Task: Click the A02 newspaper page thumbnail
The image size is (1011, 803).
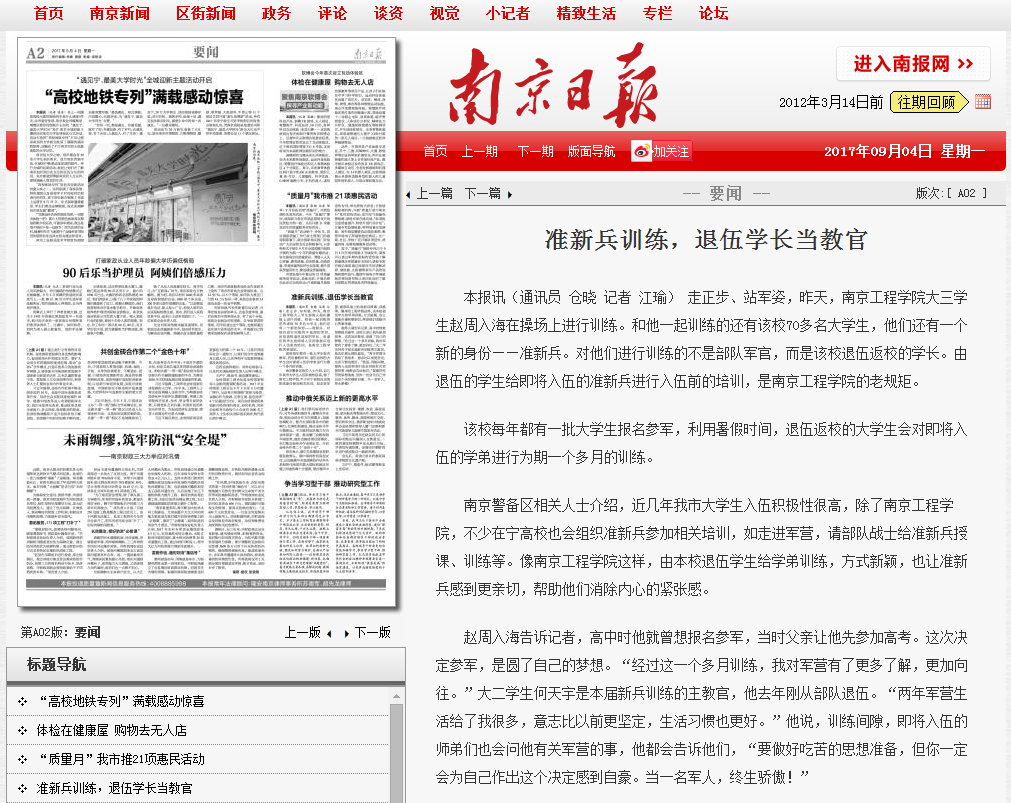Action: (x=208, y=322)
